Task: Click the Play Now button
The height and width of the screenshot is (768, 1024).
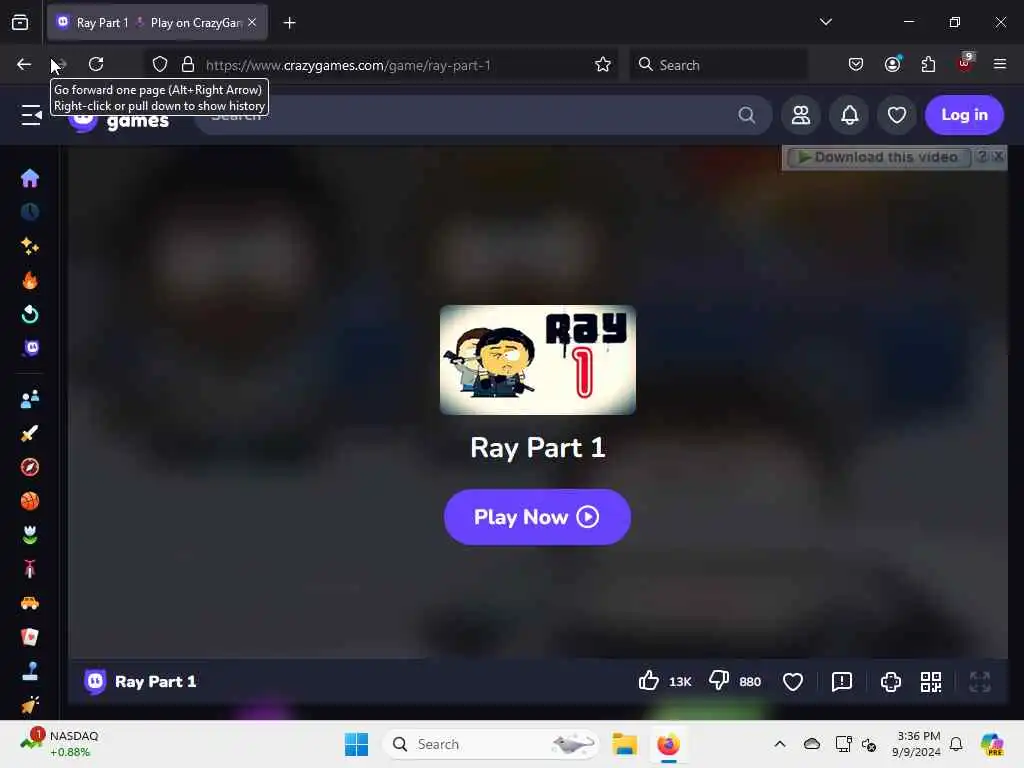Action: (537, 517)
